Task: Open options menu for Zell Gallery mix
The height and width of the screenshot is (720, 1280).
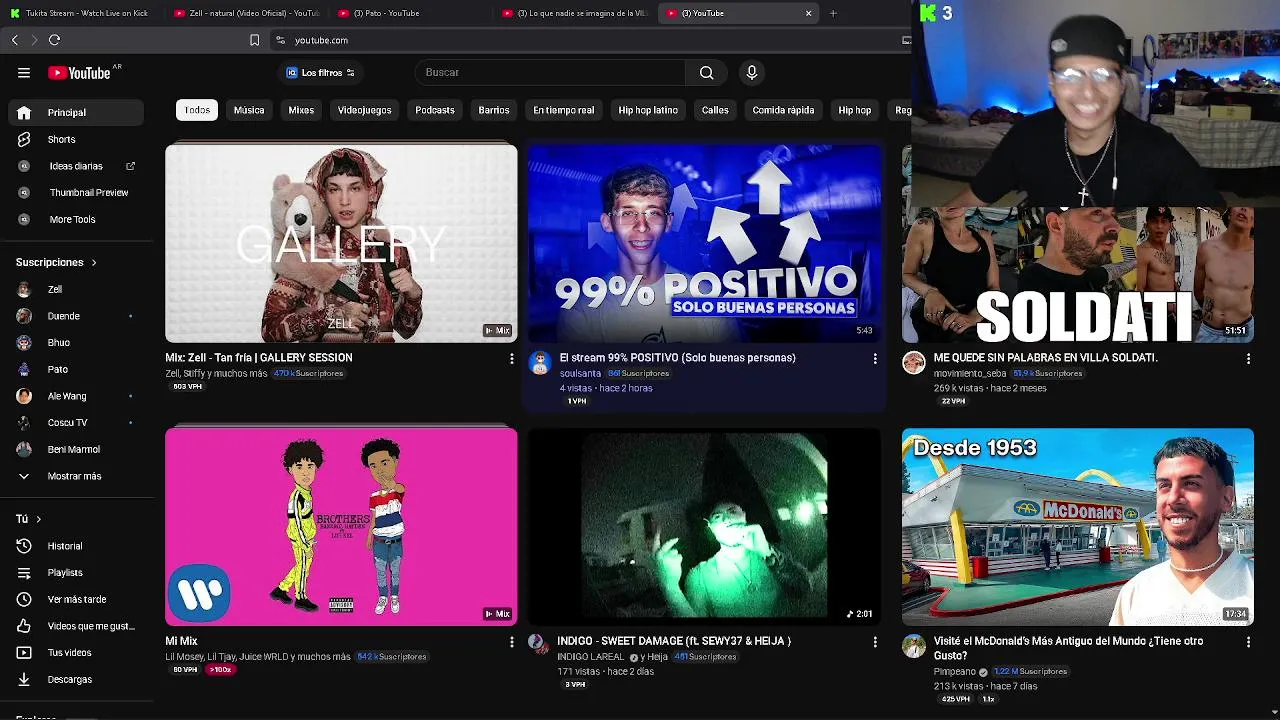Action: pos(511,358)
